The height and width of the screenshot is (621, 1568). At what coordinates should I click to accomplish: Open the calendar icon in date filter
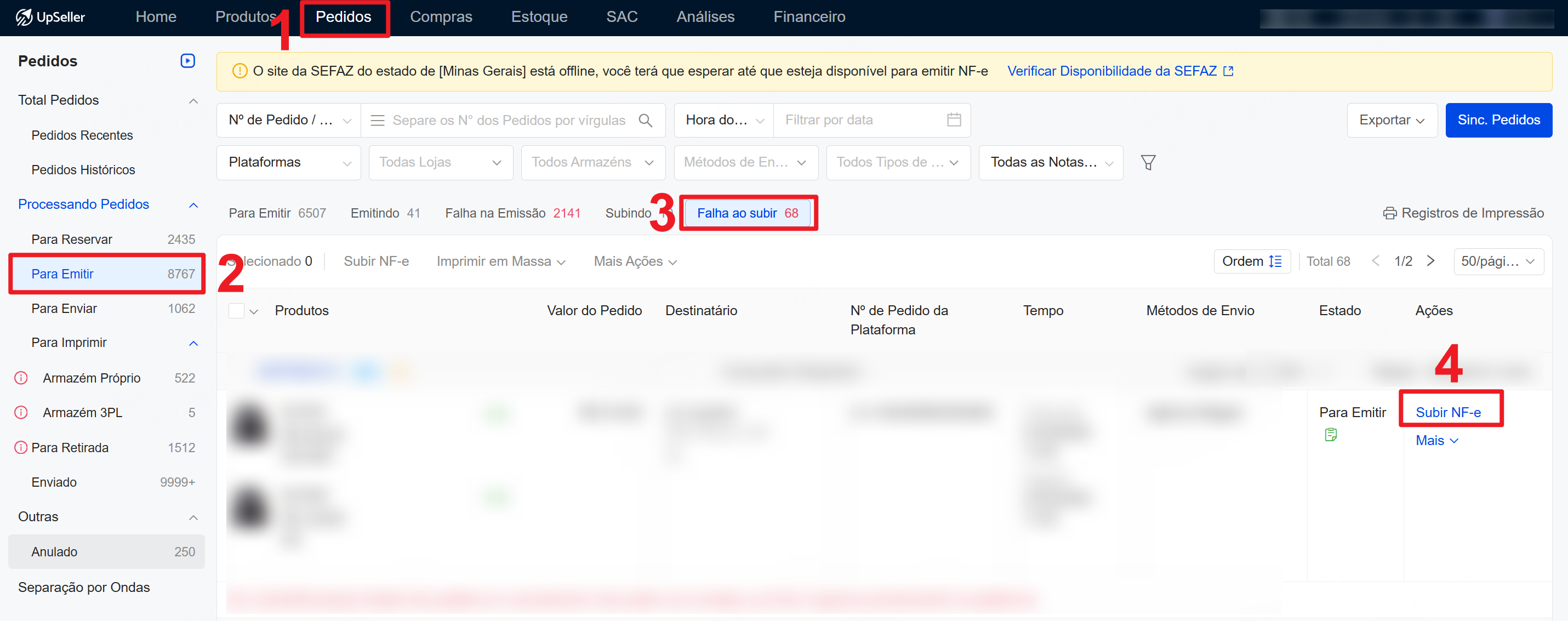pos(953,120)
